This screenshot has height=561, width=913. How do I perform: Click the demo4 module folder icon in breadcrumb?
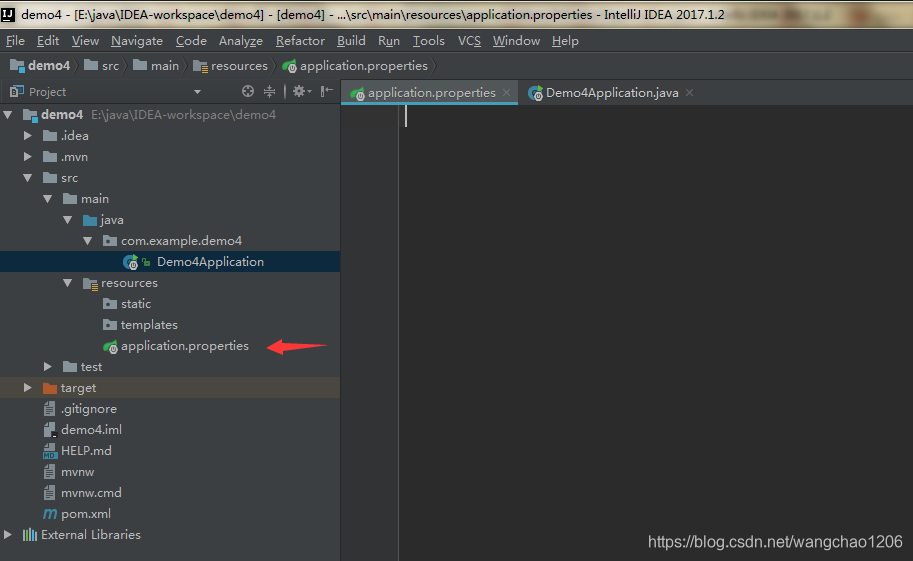click(x=17, y=66)
